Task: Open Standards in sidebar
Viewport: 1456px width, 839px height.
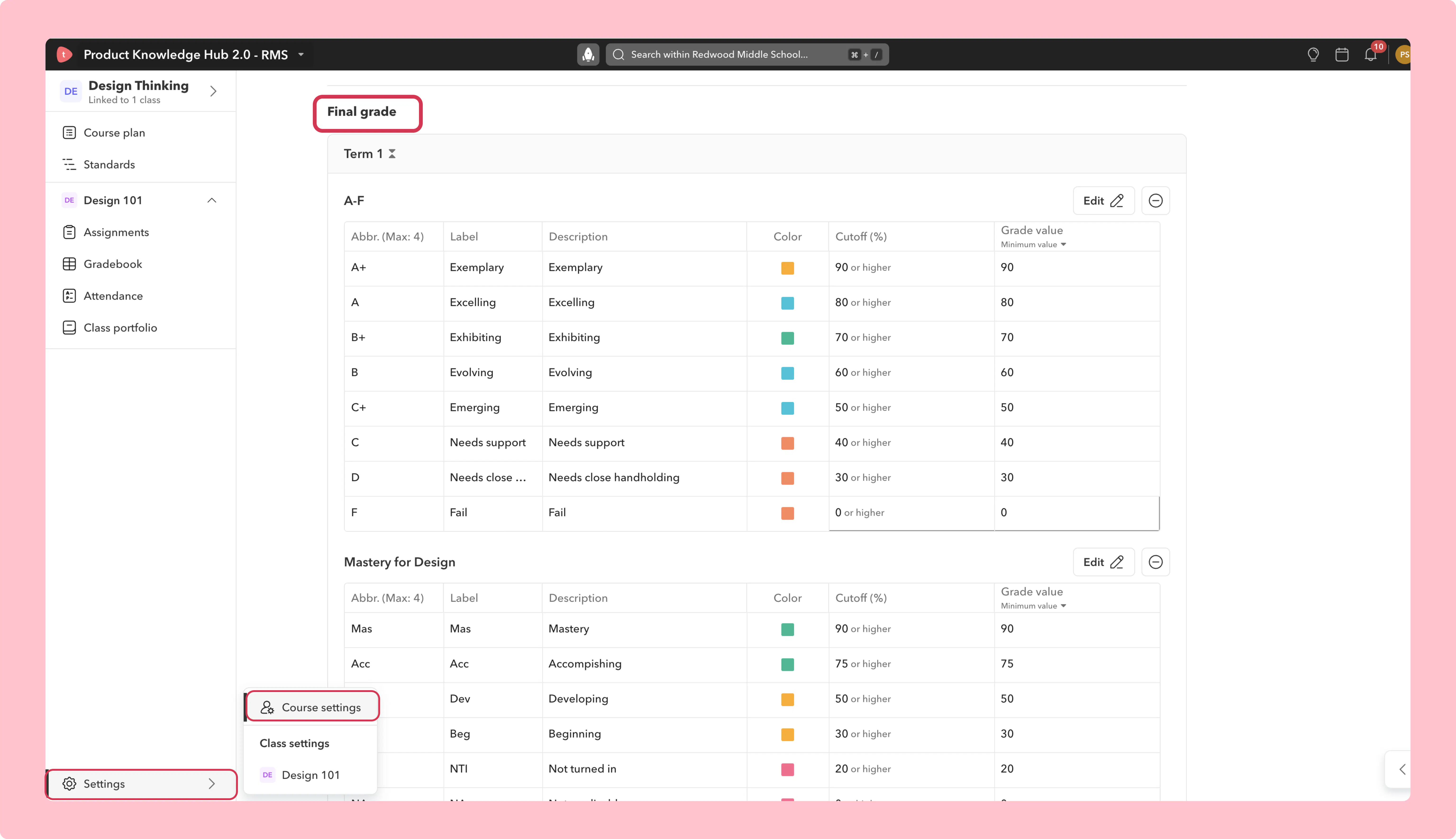Action: (x=109, y=164)
